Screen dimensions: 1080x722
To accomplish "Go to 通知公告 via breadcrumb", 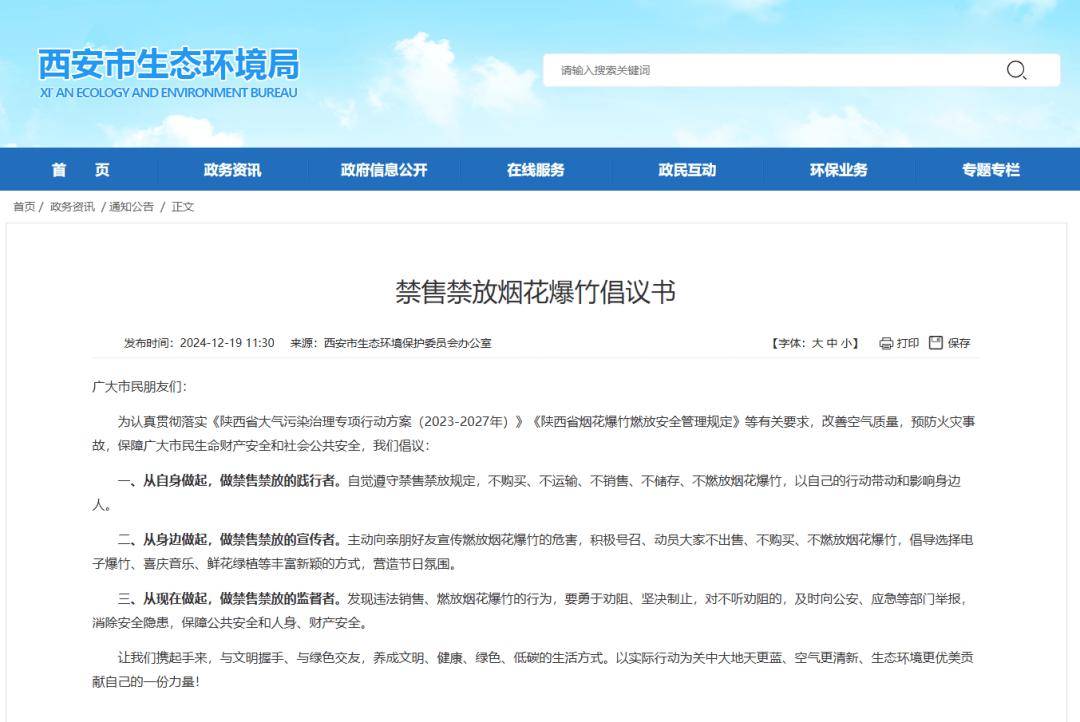I will [131, 207].
